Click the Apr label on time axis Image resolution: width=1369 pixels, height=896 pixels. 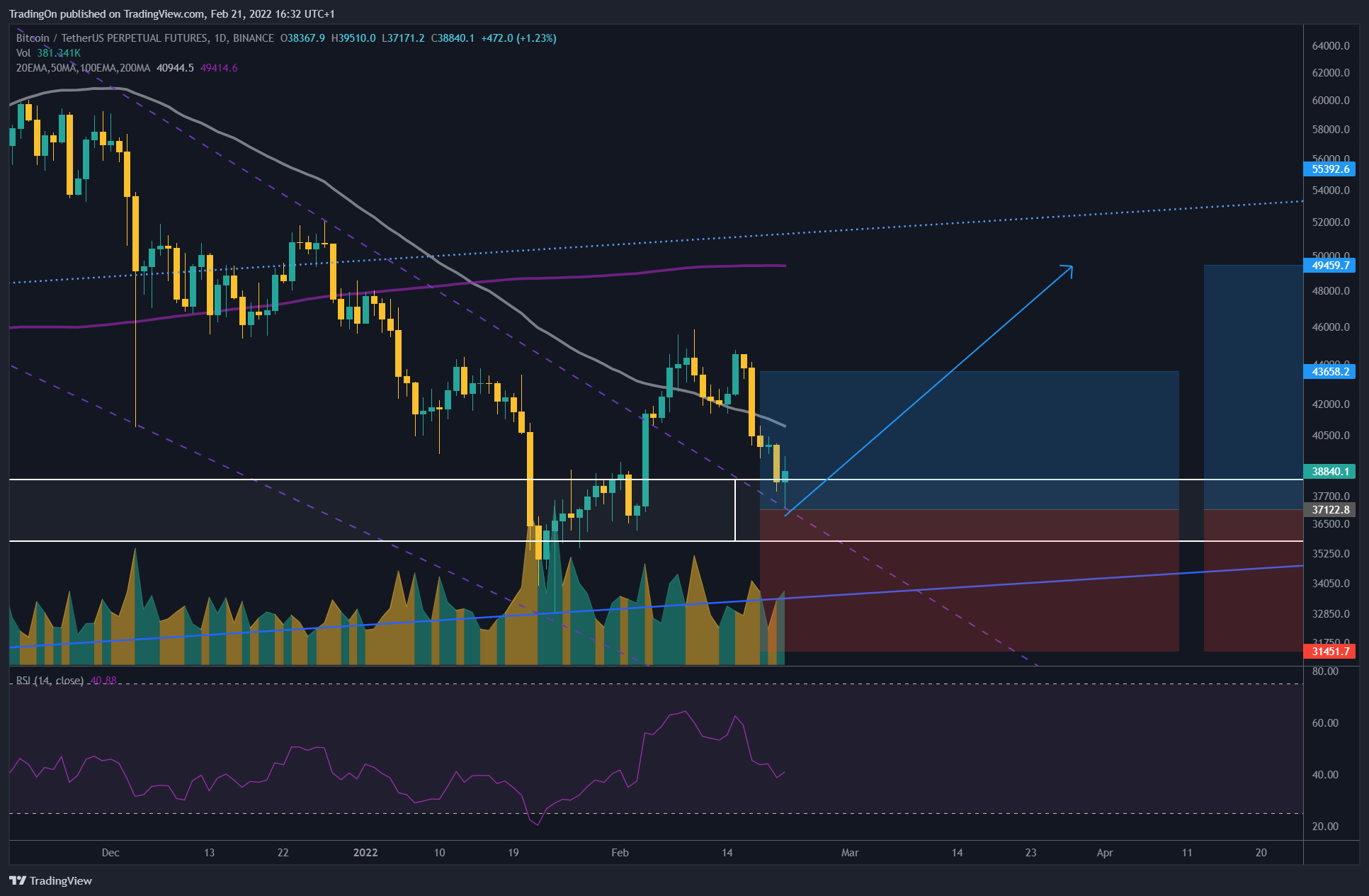point(1105,852)
